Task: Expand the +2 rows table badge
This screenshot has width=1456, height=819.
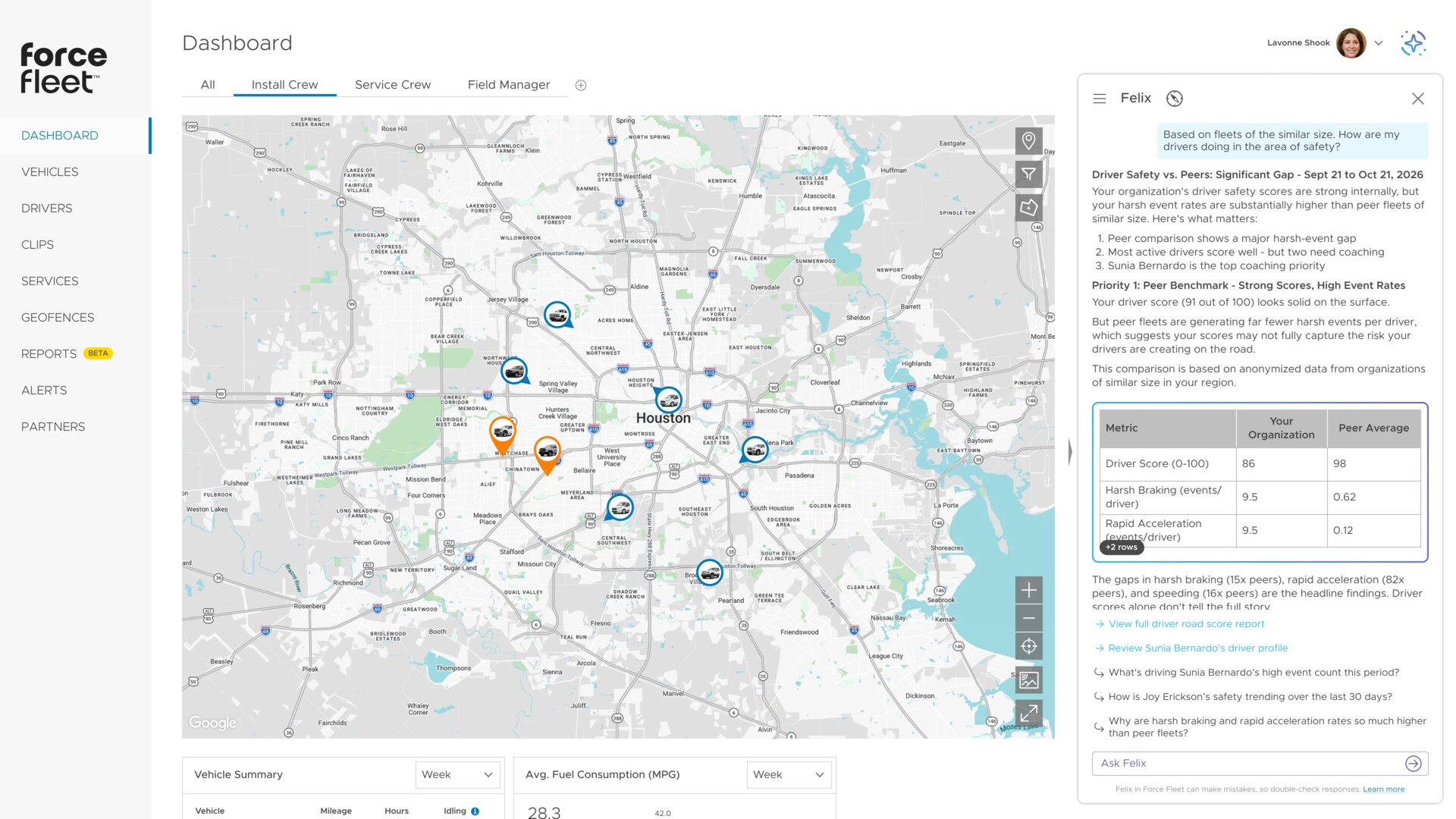Action: pyautogui.click(x=1122, y=548)
